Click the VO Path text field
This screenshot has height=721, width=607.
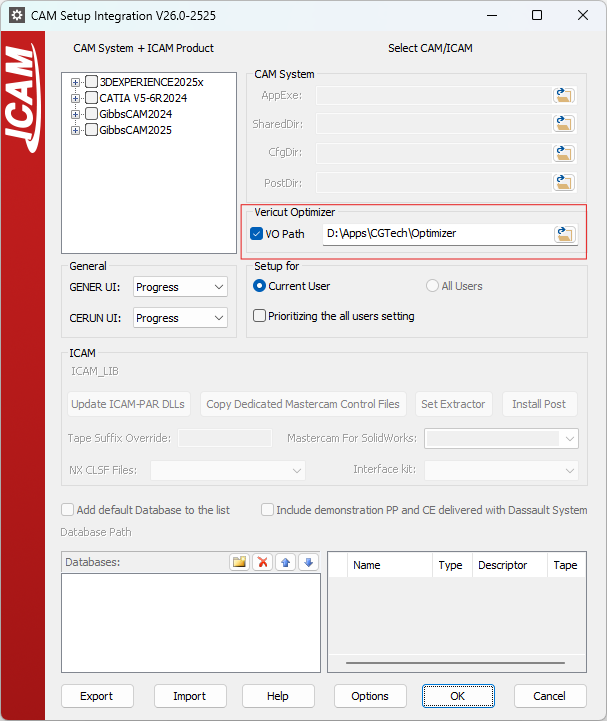438,234
